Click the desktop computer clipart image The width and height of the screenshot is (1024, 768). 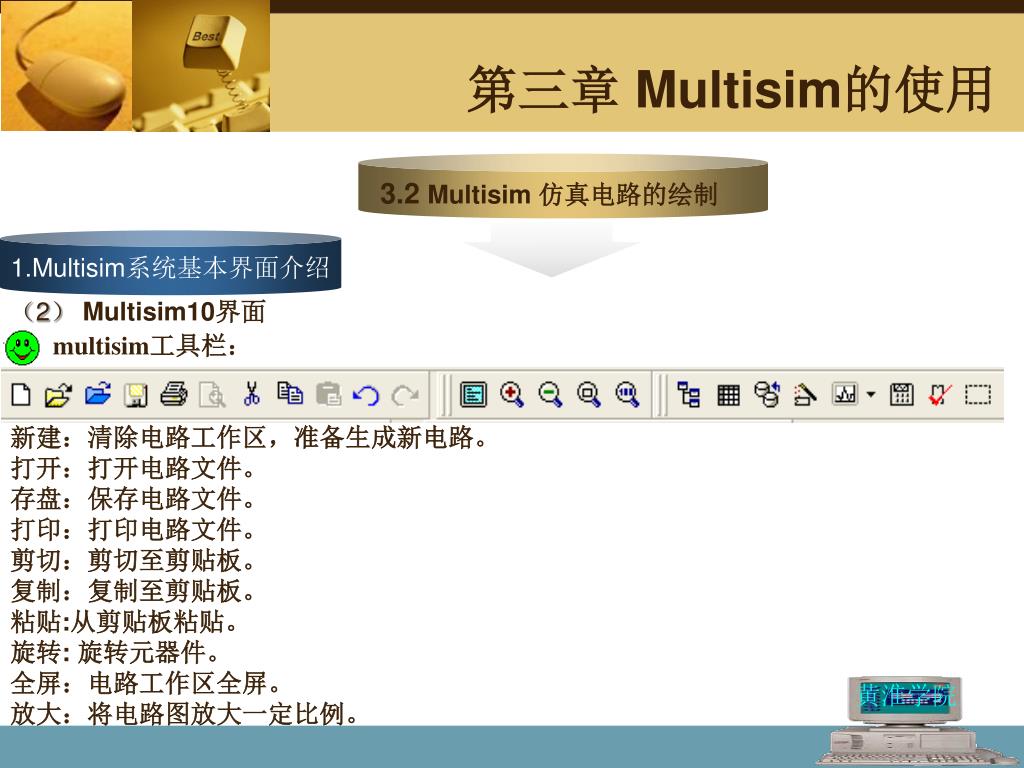coord(914,722)
